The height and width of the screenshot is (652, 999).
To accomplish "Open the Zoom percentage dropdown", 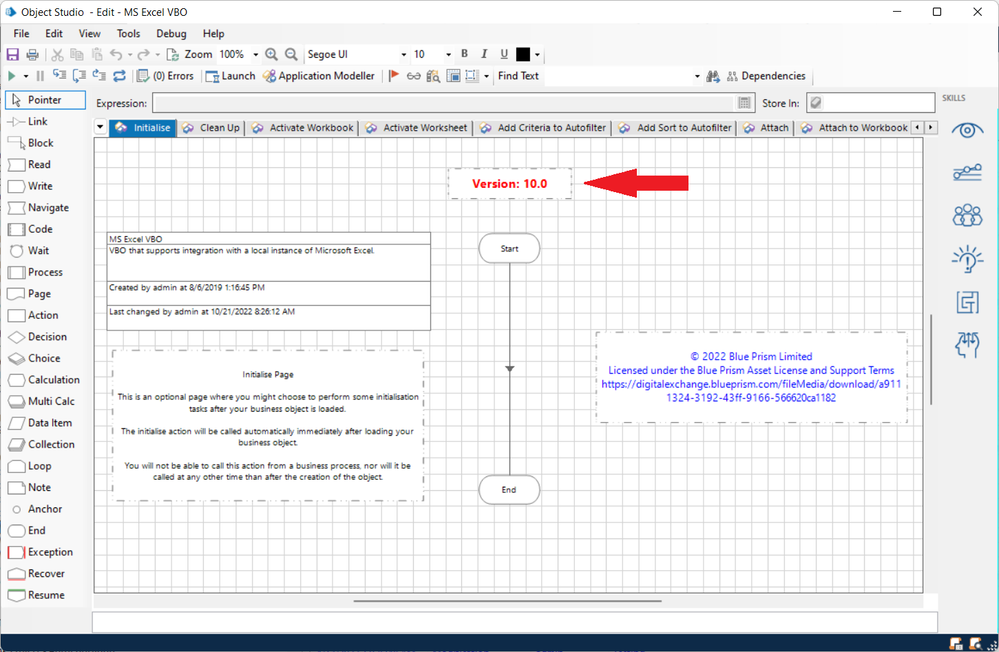I will click(256, 55).
